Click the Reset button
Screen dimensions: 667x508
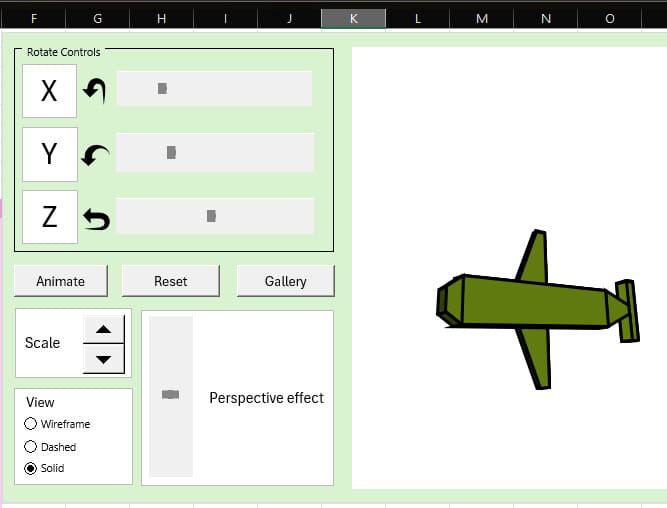coord(171,281)
